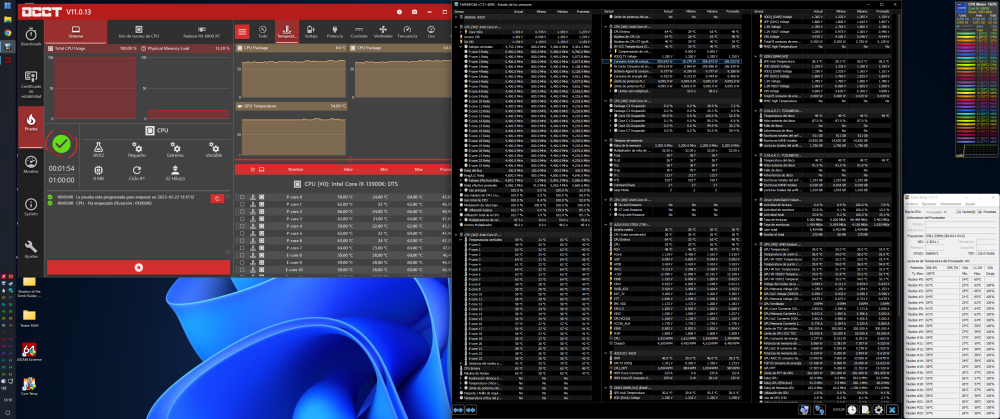Tick the checkbox for P-core 6 row
This screenshot has width=1000, height=419.
coord(242,240)
